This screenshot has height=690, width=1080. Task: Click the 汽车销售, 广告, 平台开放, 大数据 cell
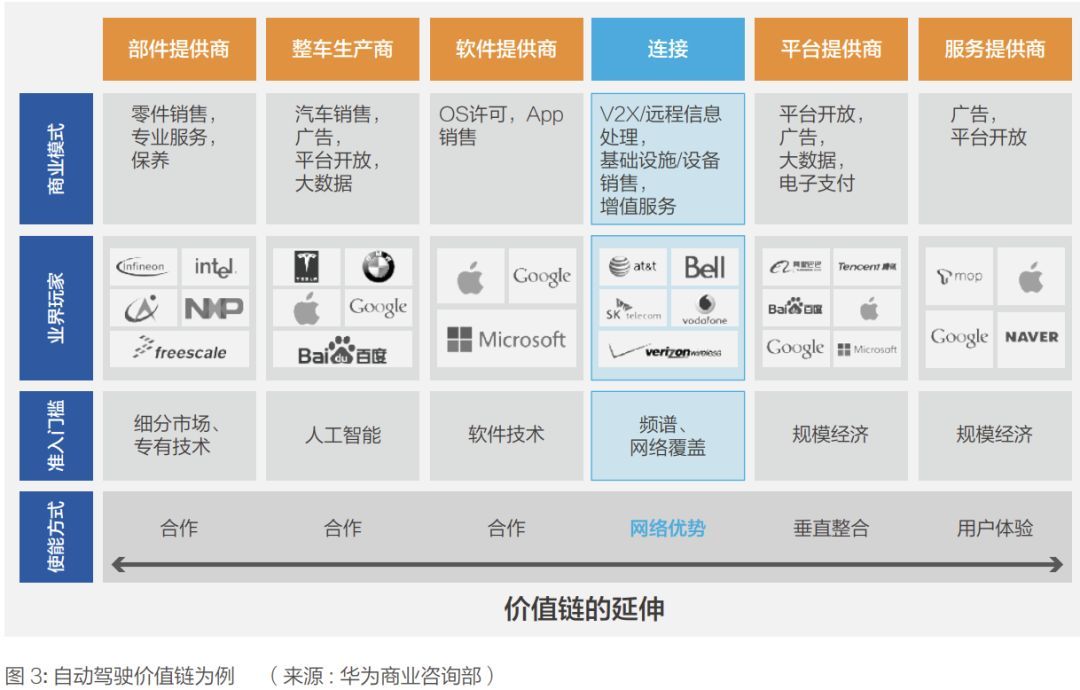pos(342,158)
